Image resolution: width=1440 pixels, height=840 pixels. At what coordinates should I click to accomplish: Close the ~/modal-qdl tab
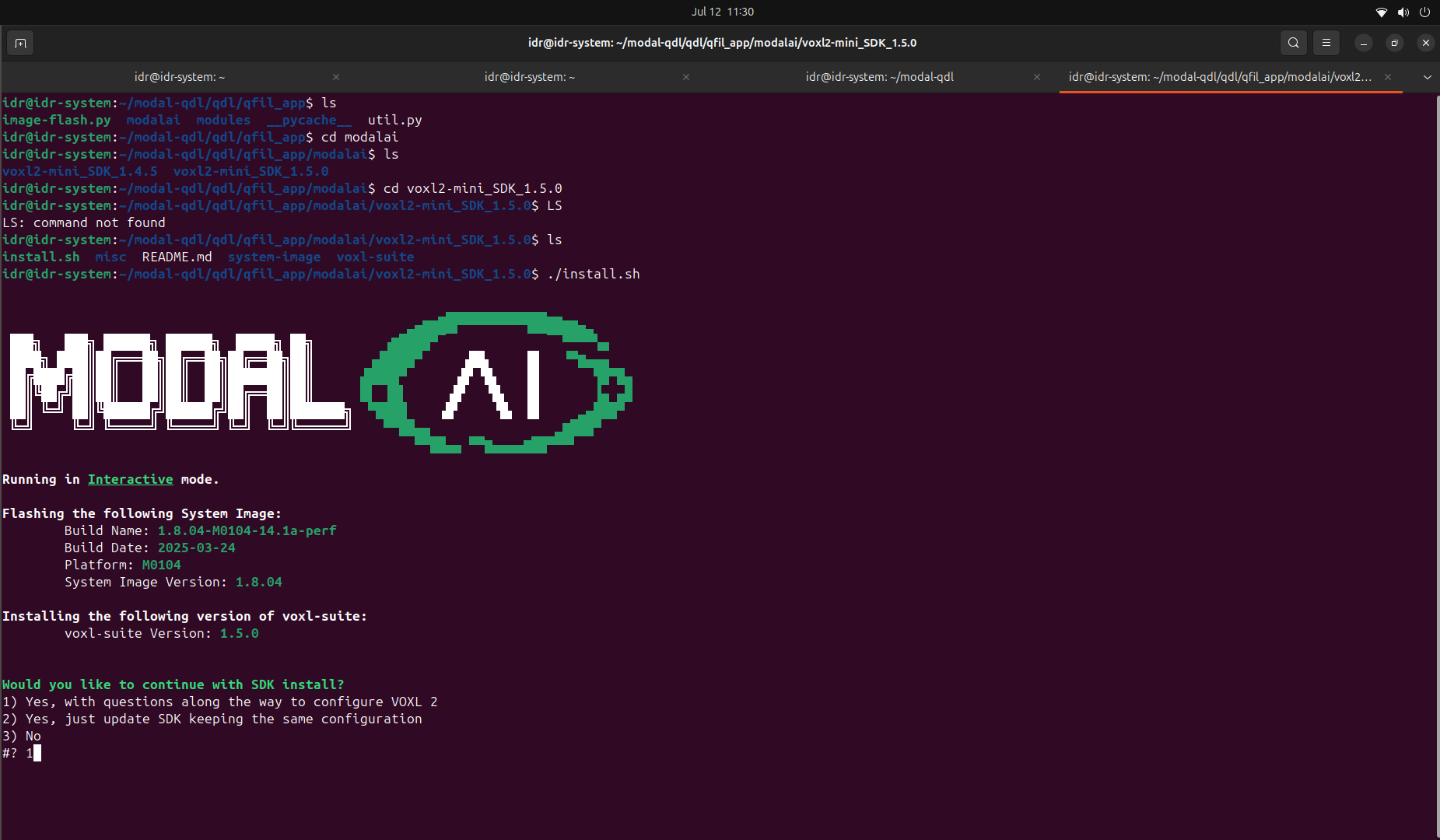point(1037,77)
